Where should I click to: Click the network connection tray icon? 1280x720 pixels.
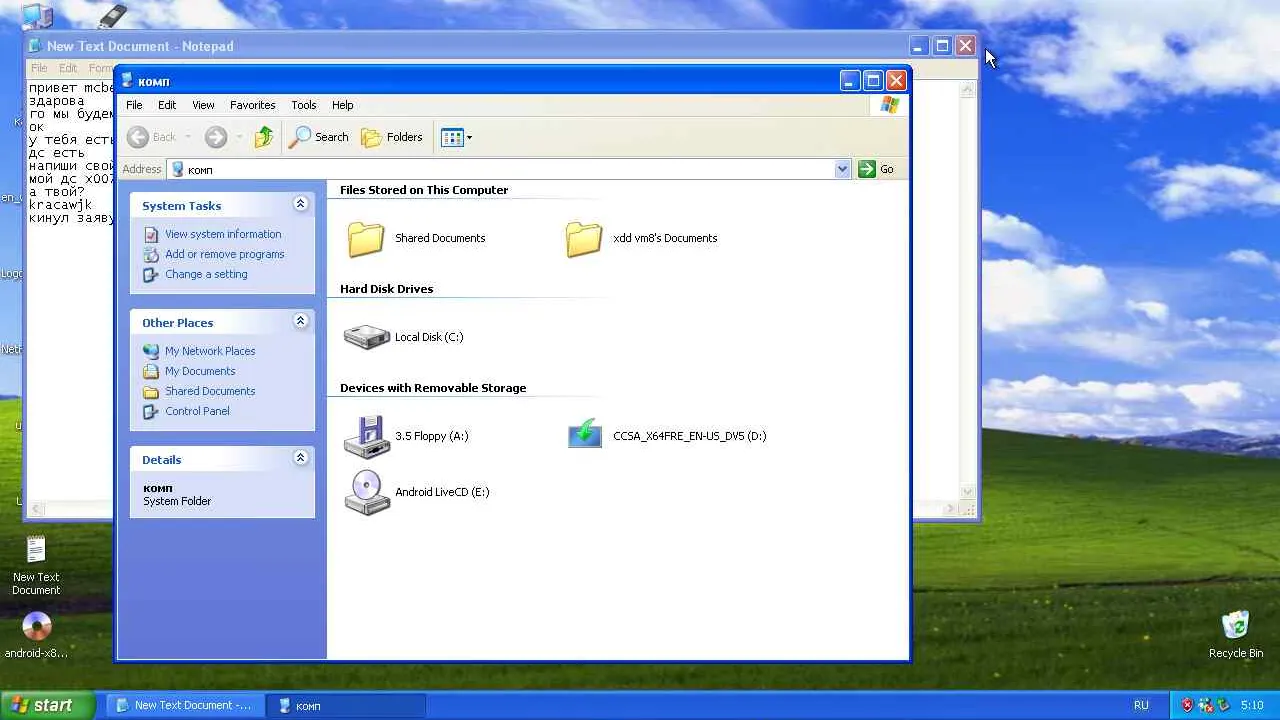(1205, 705)
